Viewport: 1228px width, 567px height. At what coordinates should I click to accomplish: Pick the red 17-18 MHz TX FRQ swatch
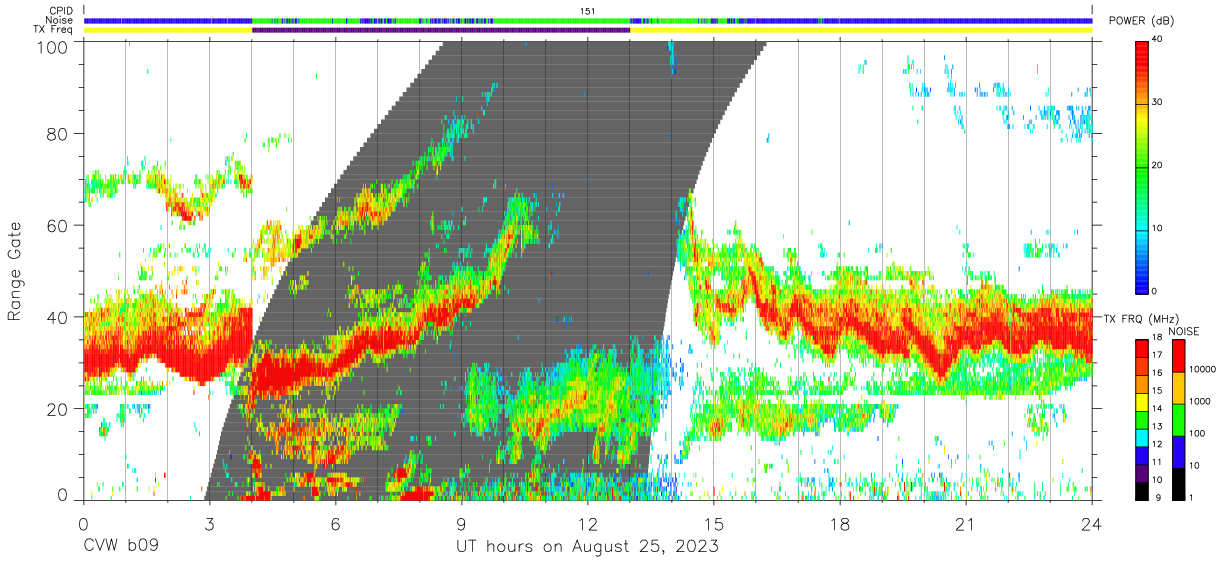coord(1142,348)
